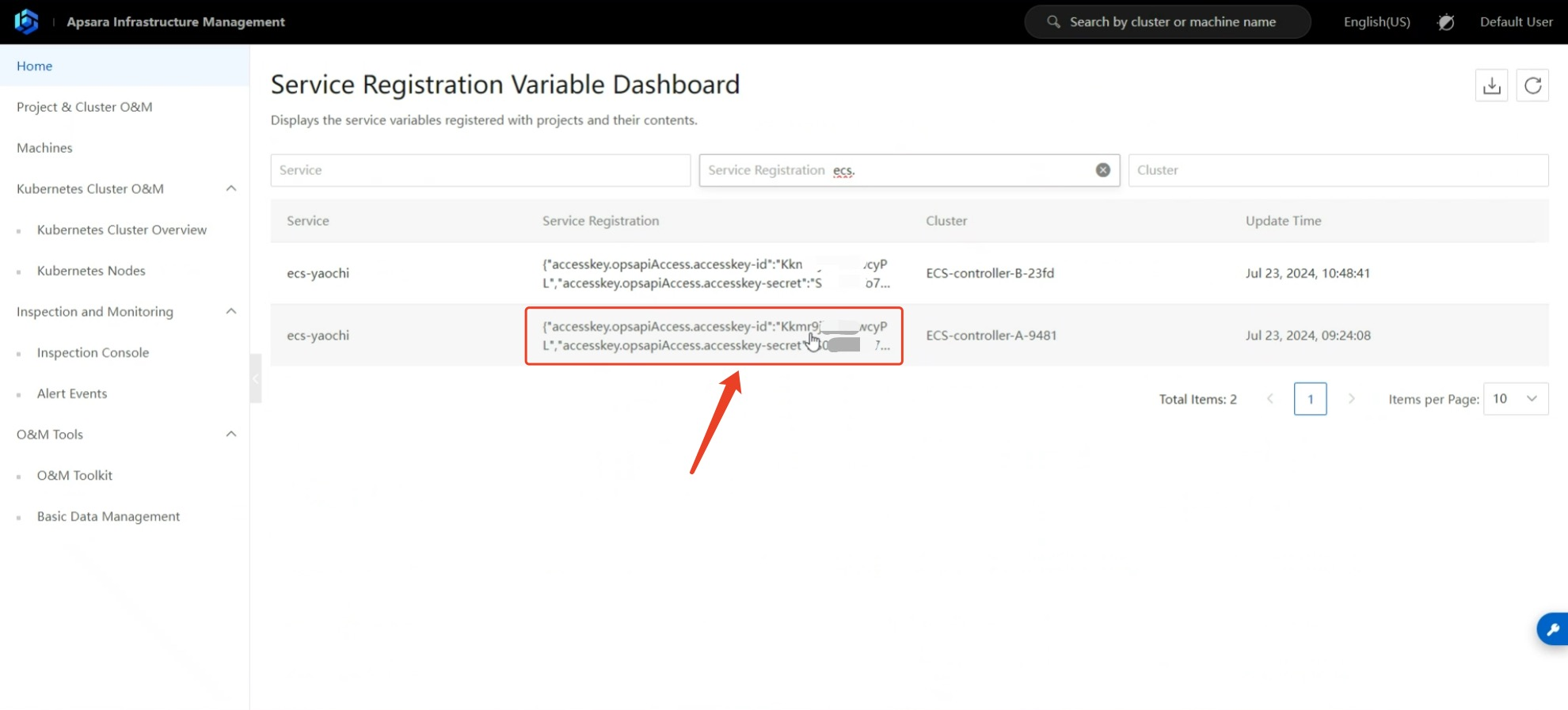
Task: Go to the previous page arrow
Action: tap(1270, 399)
